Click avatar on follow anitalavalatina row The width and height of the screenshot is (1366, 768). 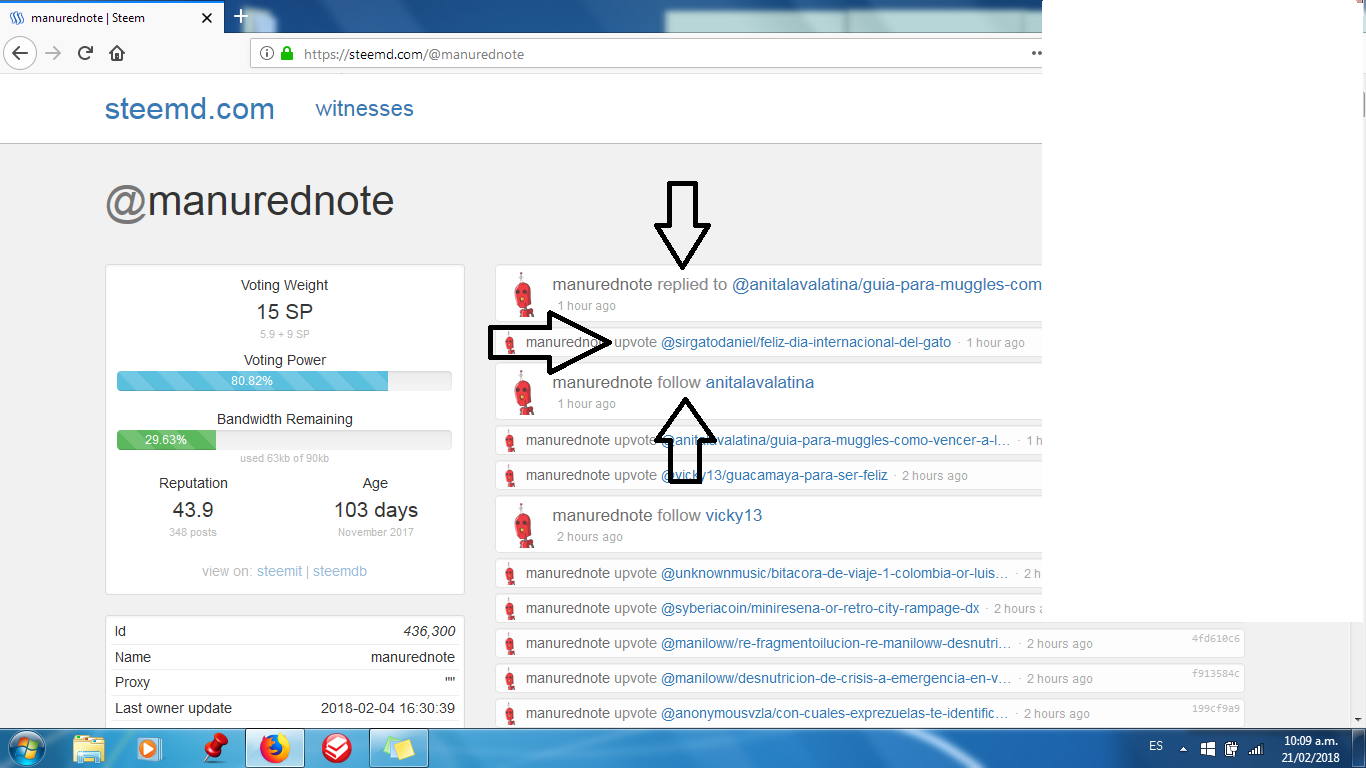coord(523,392)
